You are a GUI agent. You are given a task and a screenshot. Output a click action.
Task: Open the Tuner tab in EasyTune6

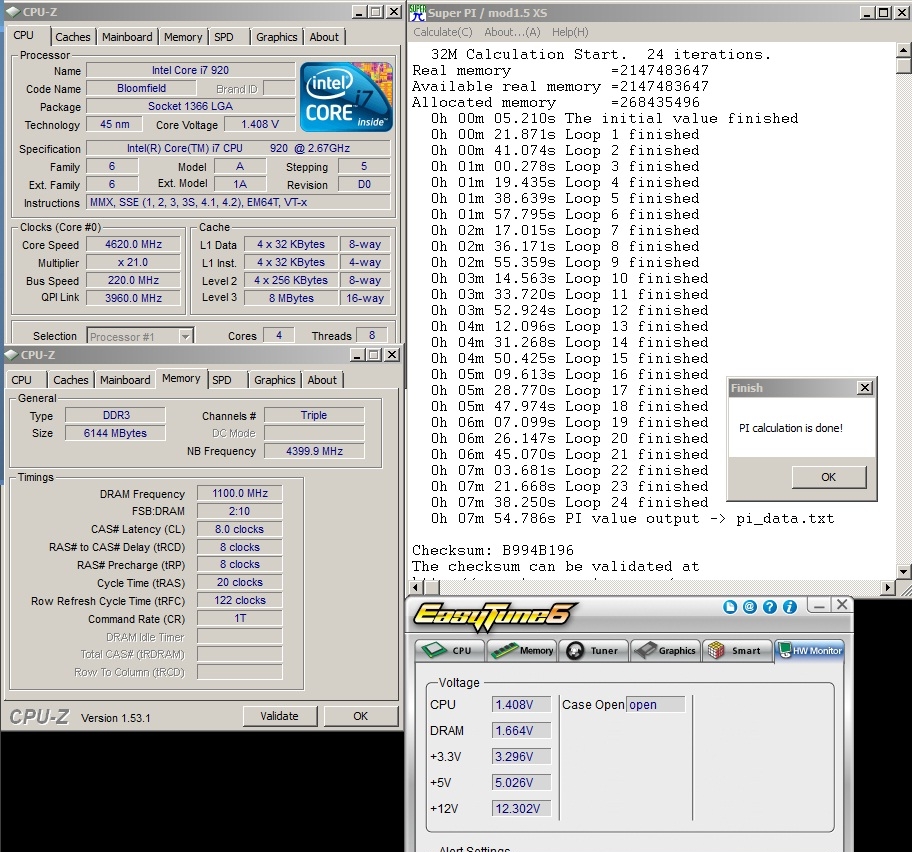pyautogui.click(x=593, y=650)
